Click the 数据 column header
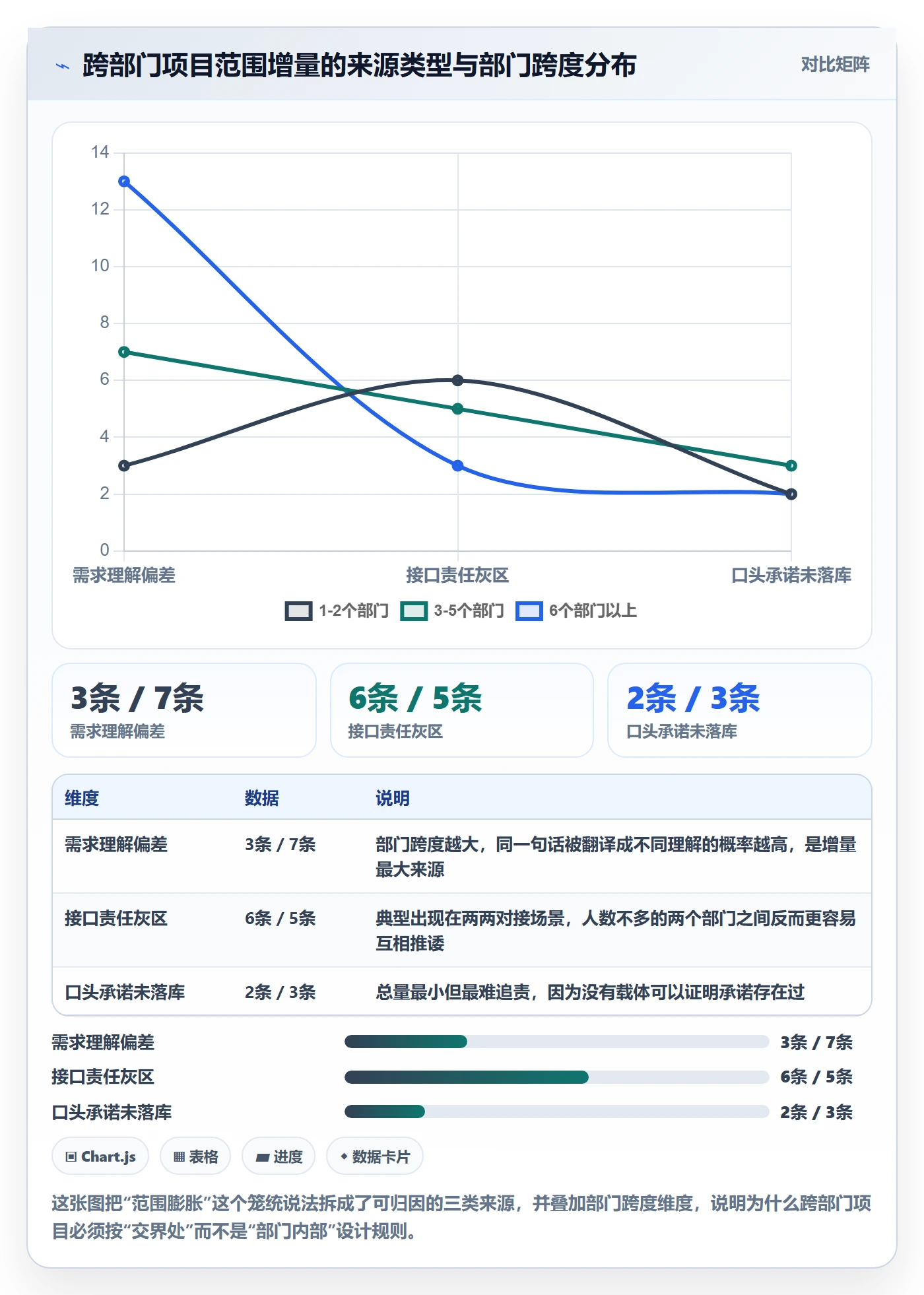Screen dimensions: 924x1295 pos(262,798)
